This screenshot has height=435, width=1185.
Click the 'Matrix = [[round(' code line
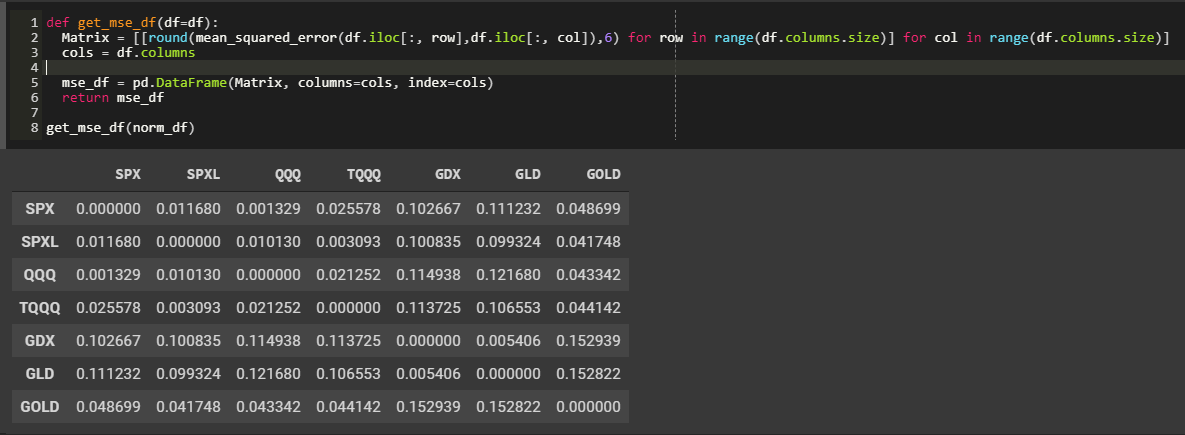coord(615,38)
